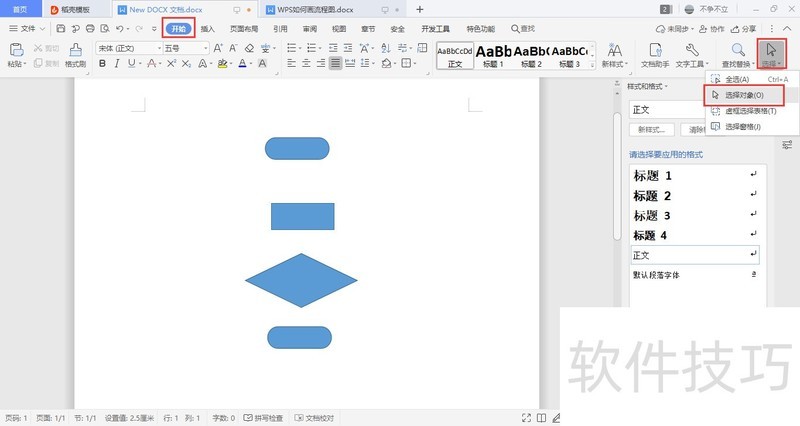Open Document Assistant (文档助手)
The width and height of the screenshot is (800, 426).
(655, 55)
